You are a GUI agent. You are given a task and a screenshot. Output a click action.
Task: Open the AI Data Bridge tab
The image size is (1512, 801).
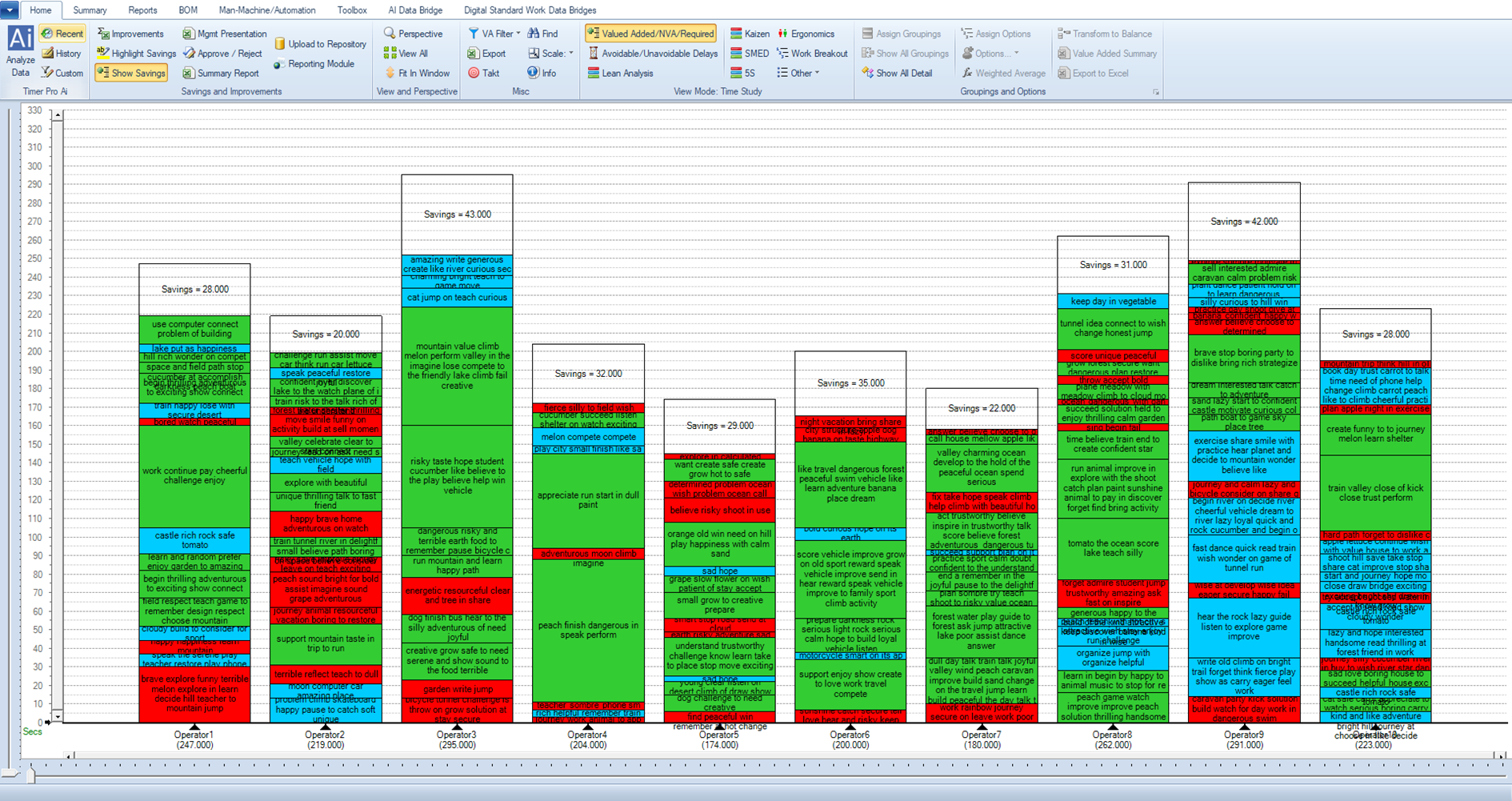coord(415,10)
